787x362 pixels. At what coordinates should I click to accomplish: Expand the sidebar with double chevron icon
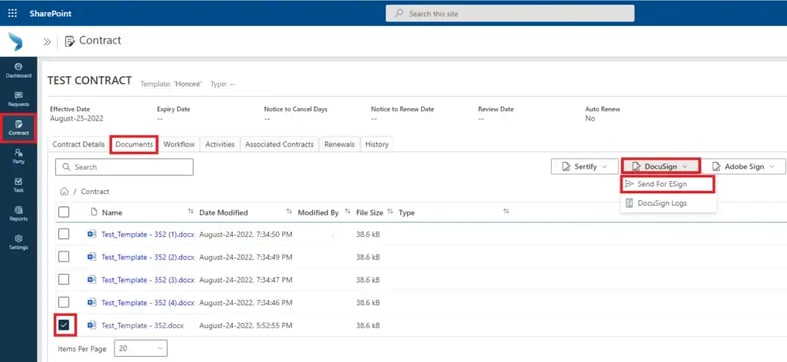pos(47,42)
